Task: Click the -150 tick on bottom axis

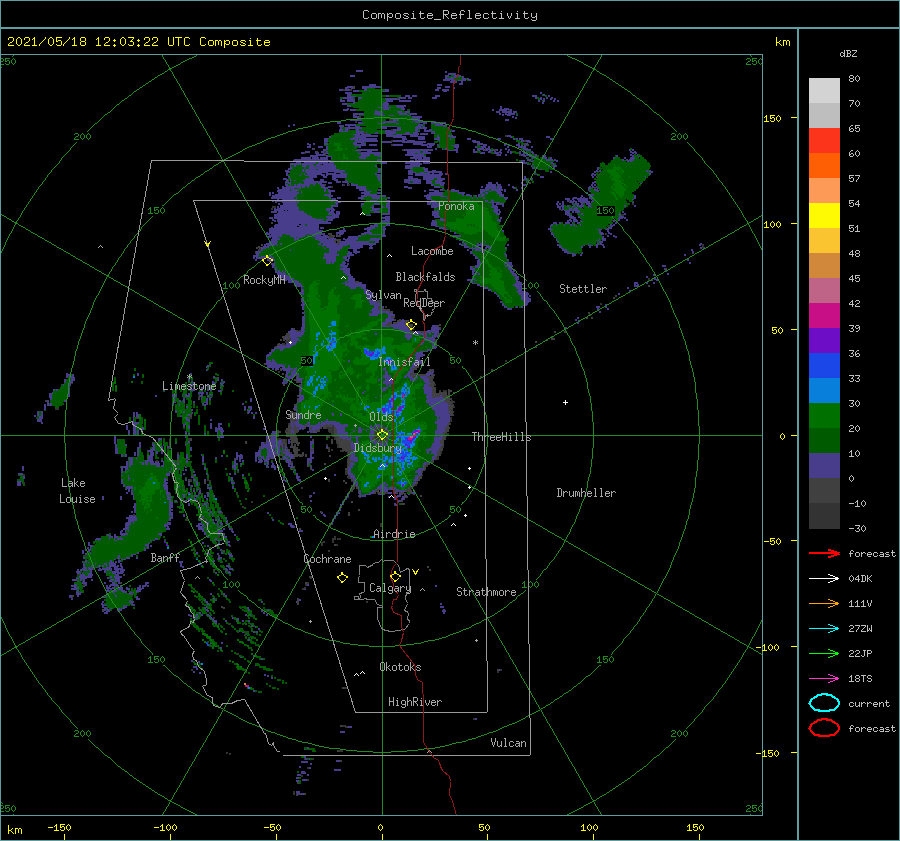Action: coord(59,827)
